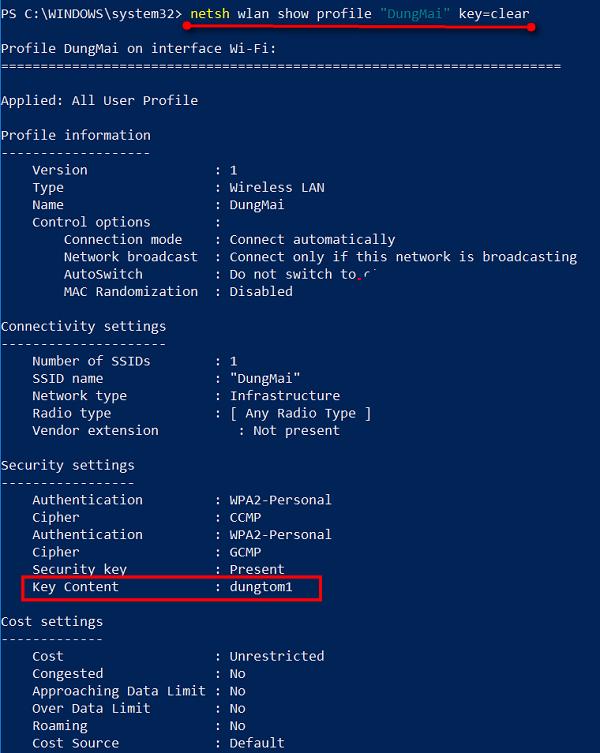Click the "DungMai" argument in the command line
The image size is (600, 753).
pos(412,13)
